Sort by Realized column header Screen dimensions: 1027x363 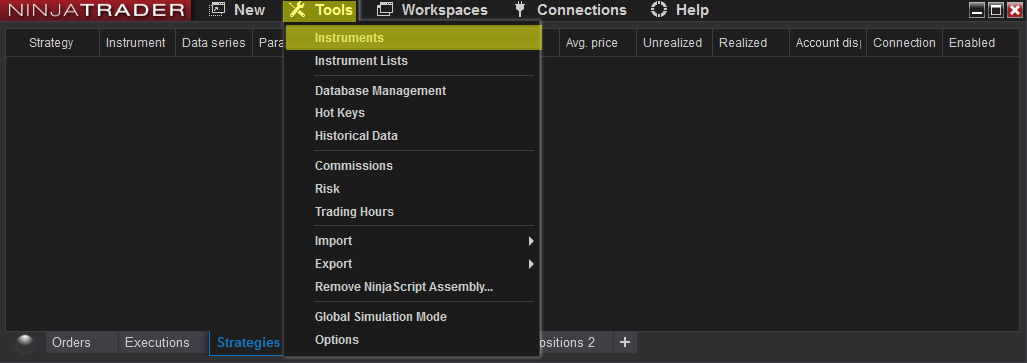750,43
